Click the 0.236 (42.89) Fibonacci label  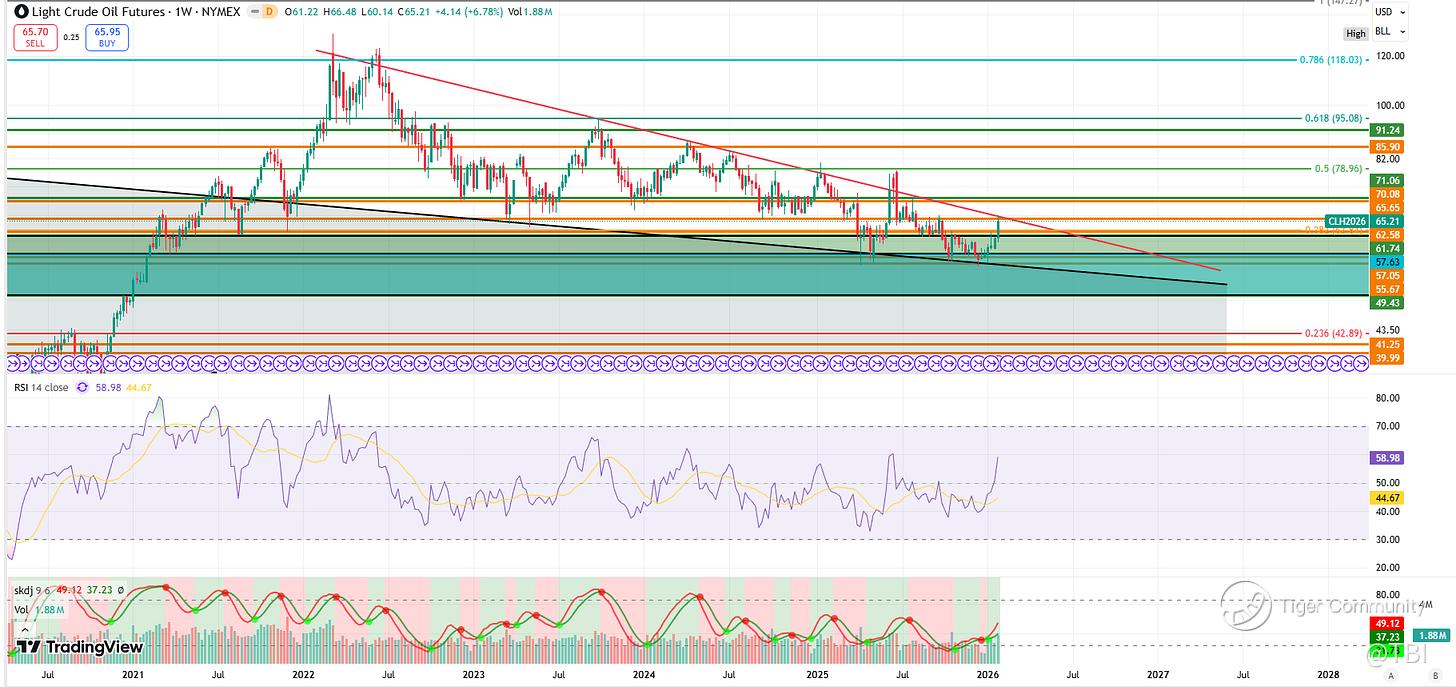coord(1335,333)
